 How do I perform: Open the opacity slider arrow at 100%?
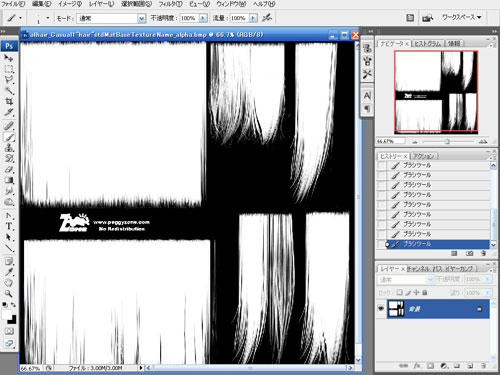(x=203, y=18)
